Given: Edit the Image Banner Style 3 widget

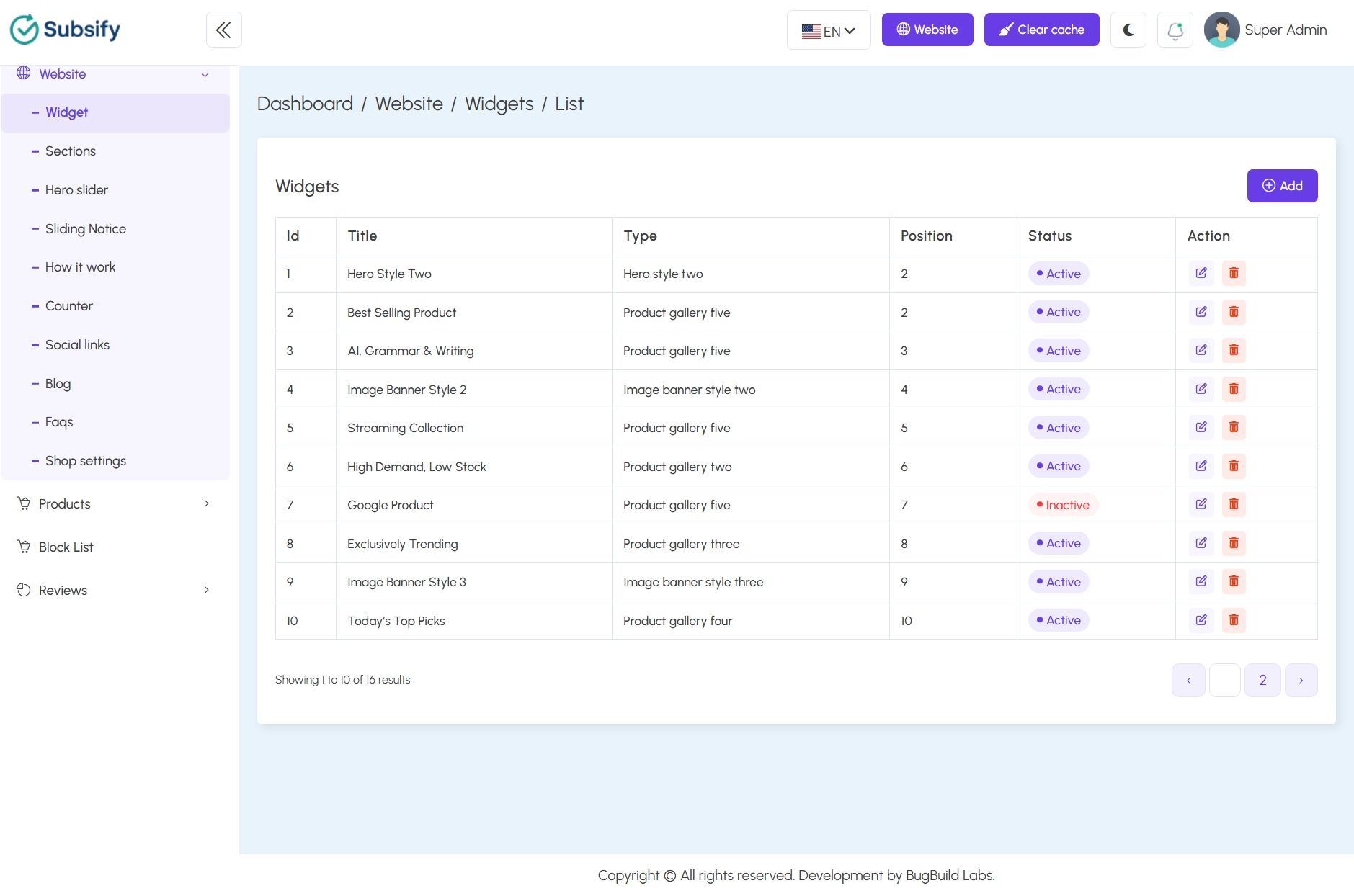Looking at the screenshot, I should [1201, 581].
